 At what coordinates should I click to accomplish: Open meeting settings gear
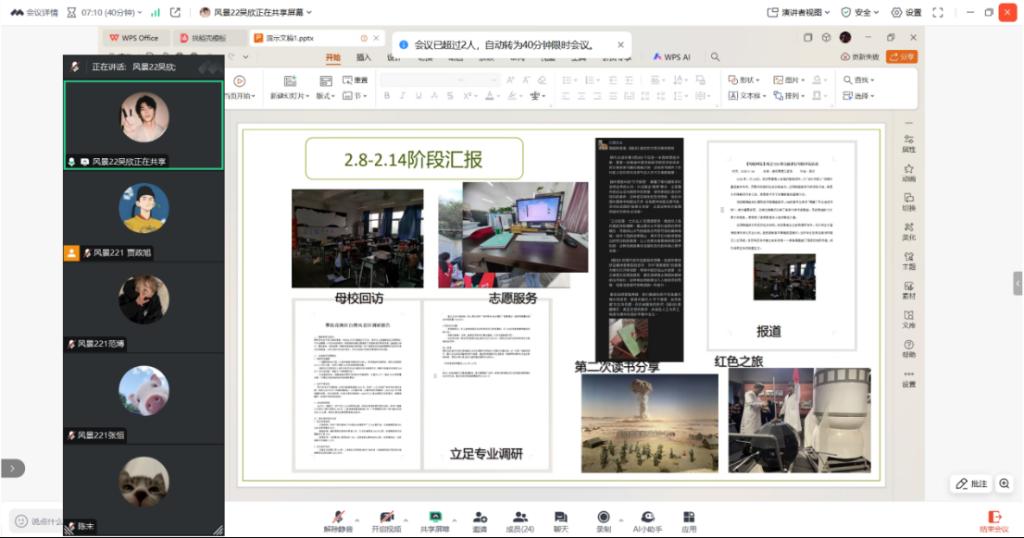point(906,12)
